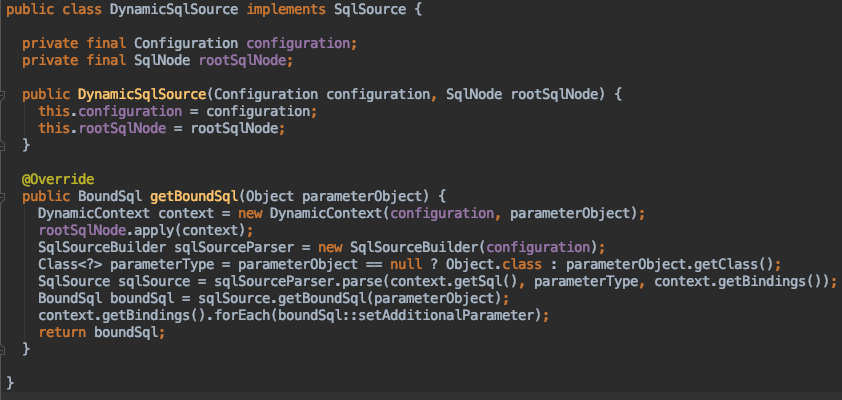Click the return keyword in the last statement
The width and height of the screenshot is (842, 400).
click(62, 332)
